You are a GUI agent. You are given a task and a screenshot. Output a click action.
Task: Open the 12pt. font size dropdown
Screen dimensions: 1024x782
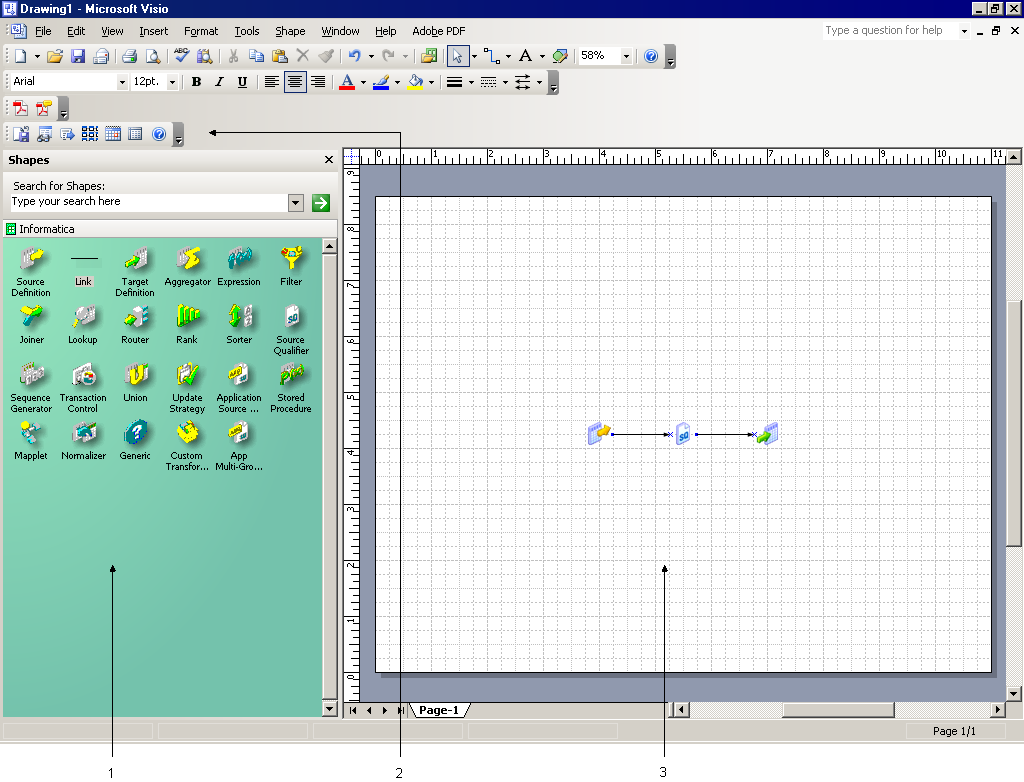point(172,82)
